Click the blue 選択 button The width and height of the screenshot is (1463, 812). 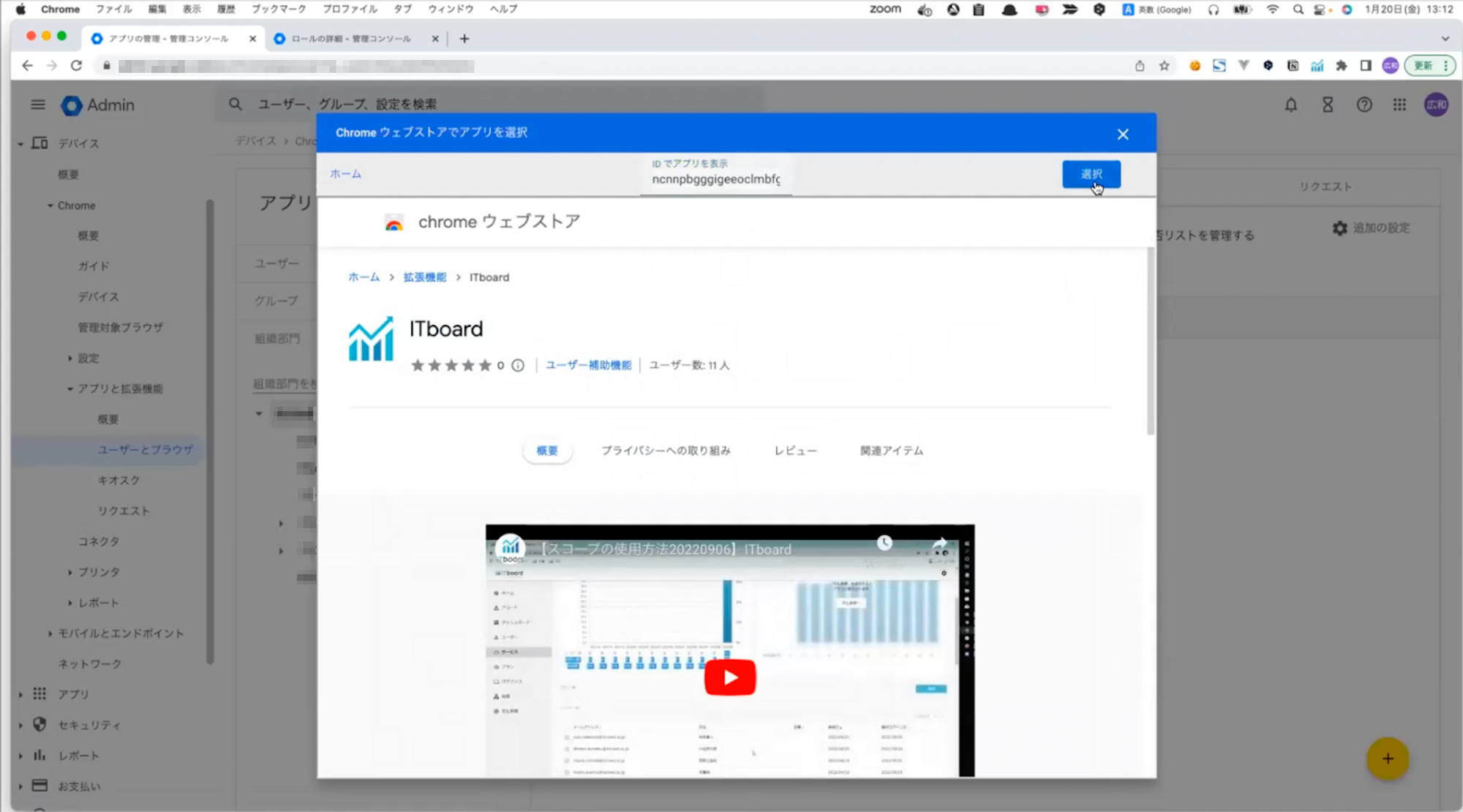1091,174
